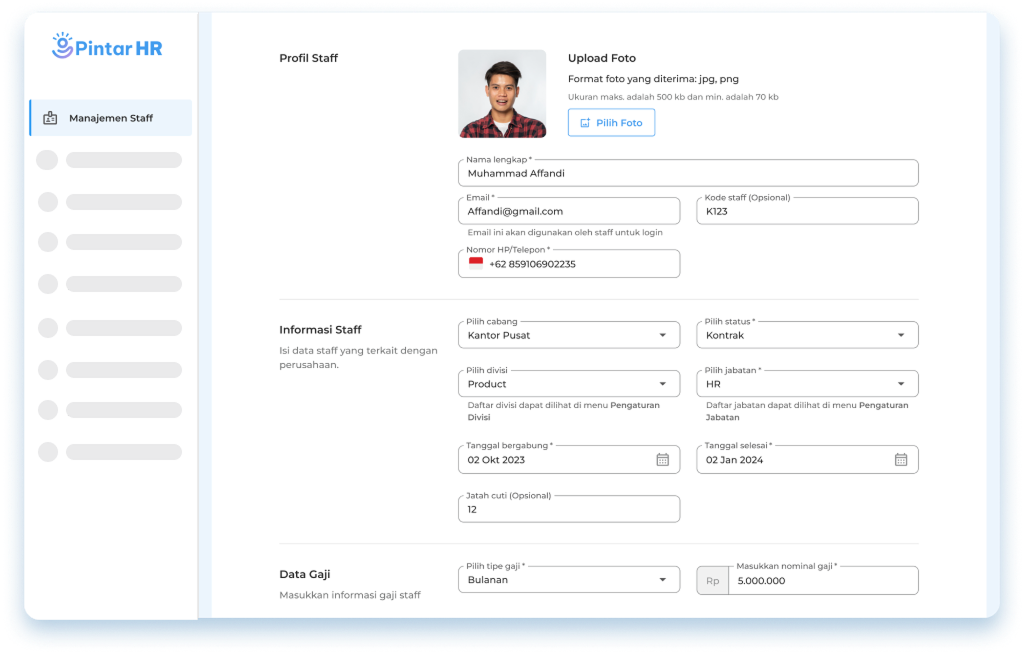Click the calendar icon in Tanggal bergabung
This screenshot has height=654, width=1024.
[662, 460]
